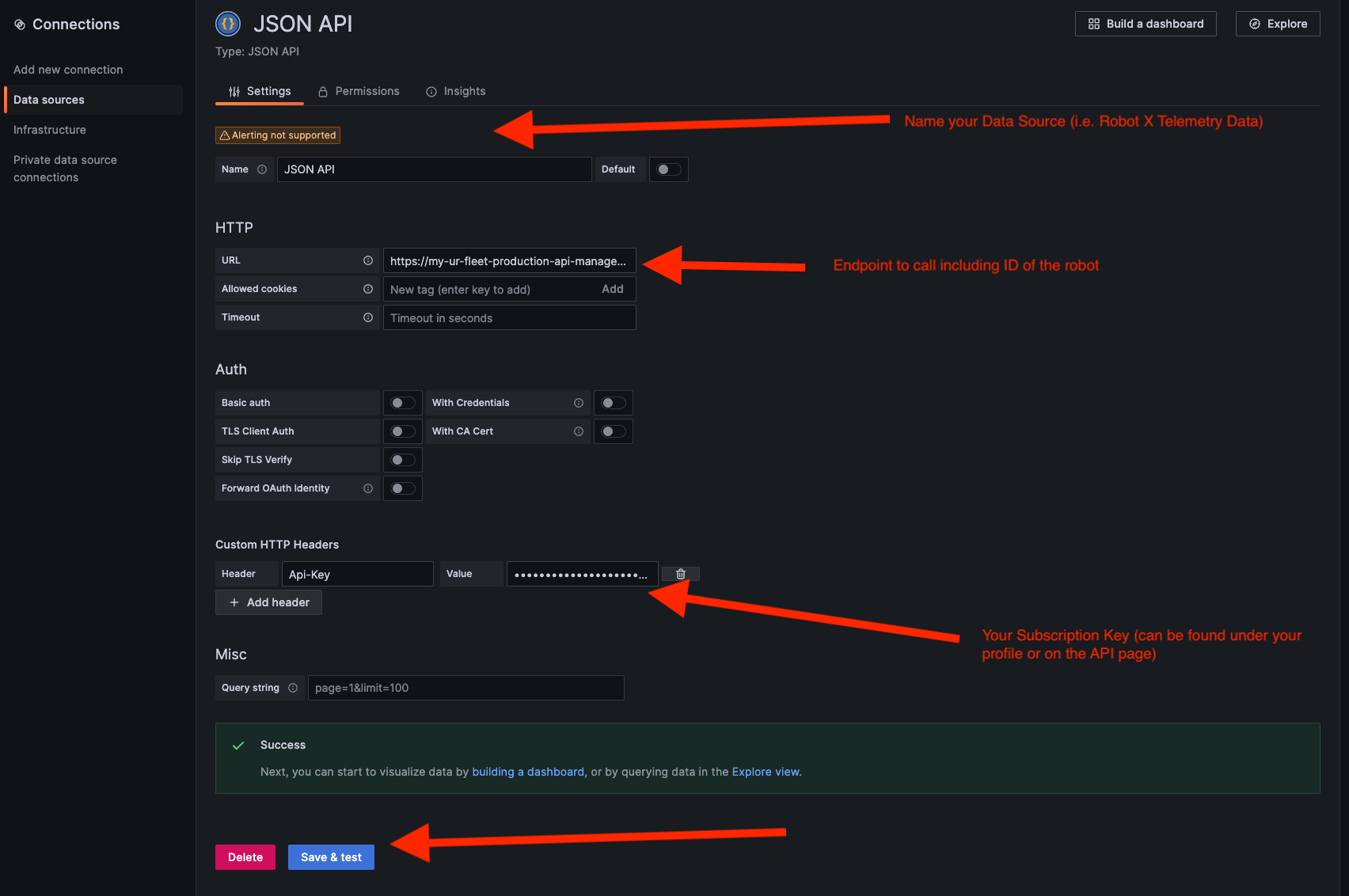The width and height of the screenshot is (1349, 896).
Task: Open the URL field help tooltip
Action: click(x=368, y=260)
